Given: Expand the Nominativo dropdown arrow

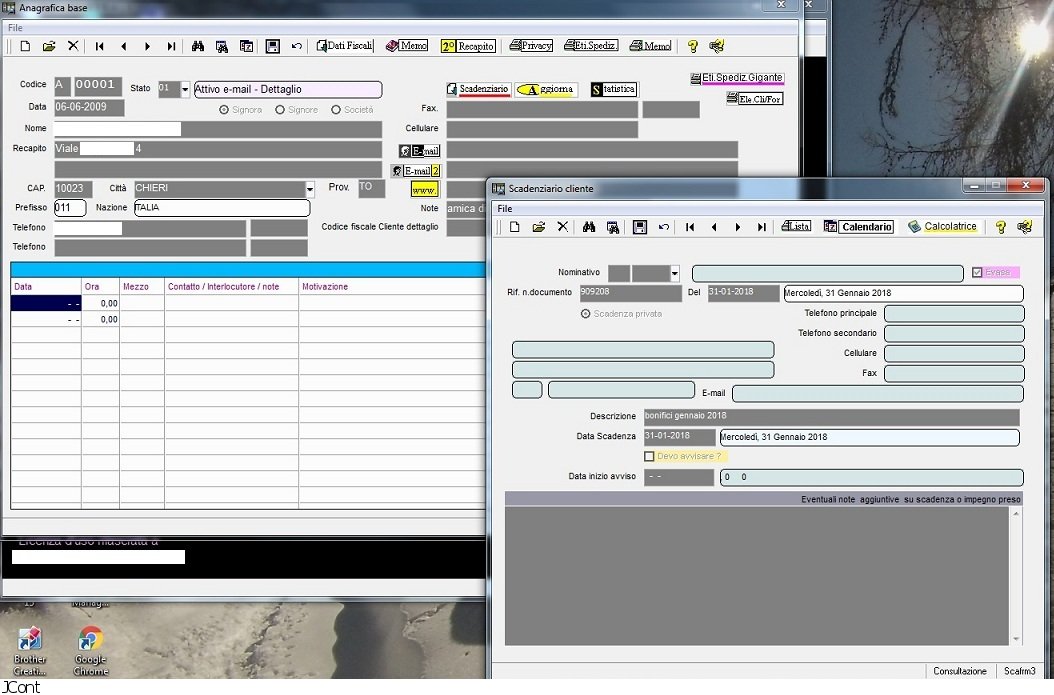Looking at the screenshot, I should 675,273.
